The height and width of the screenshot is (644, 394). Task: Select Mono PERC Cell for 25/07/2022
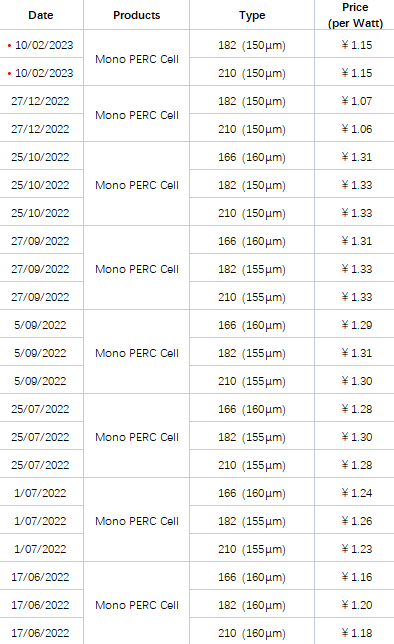click(x=137, y=437)
